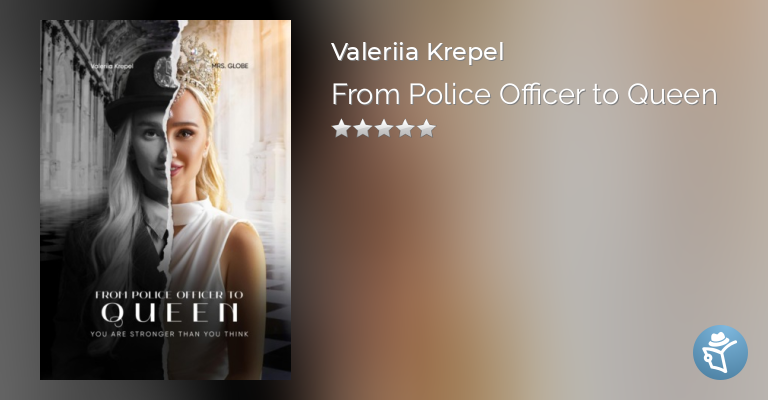Viewport: 768px width, 400px height.
Task: Click 'FROM POLICE OFFICER TO' cover line
Action: pos(169,295)
